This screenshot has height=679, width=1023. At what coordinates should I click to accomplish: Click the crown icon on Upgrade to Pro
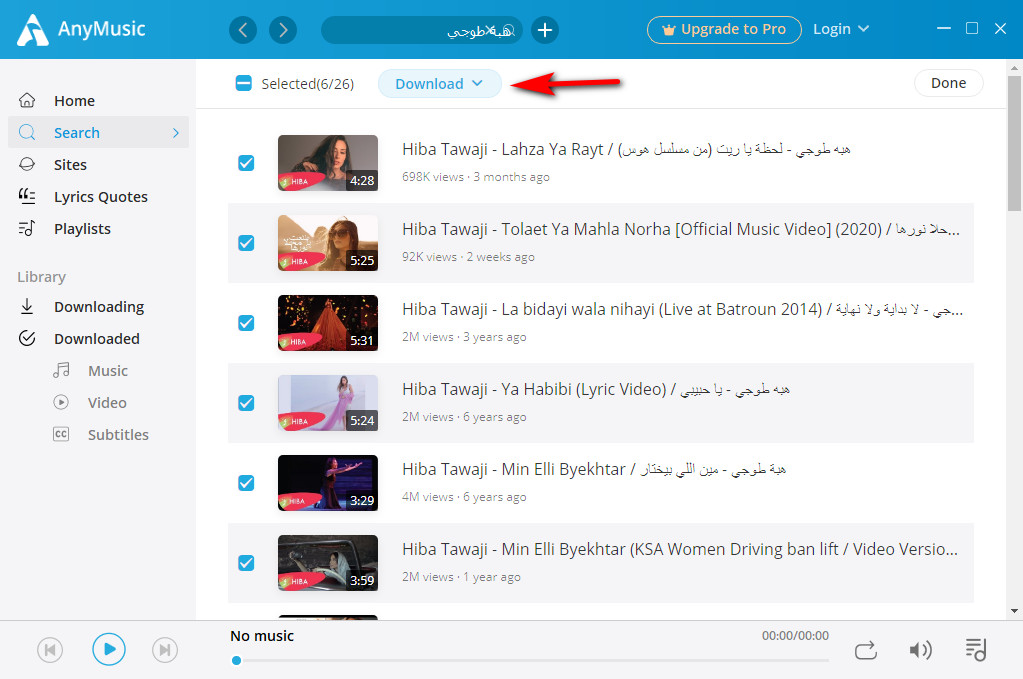click(669, 30)
